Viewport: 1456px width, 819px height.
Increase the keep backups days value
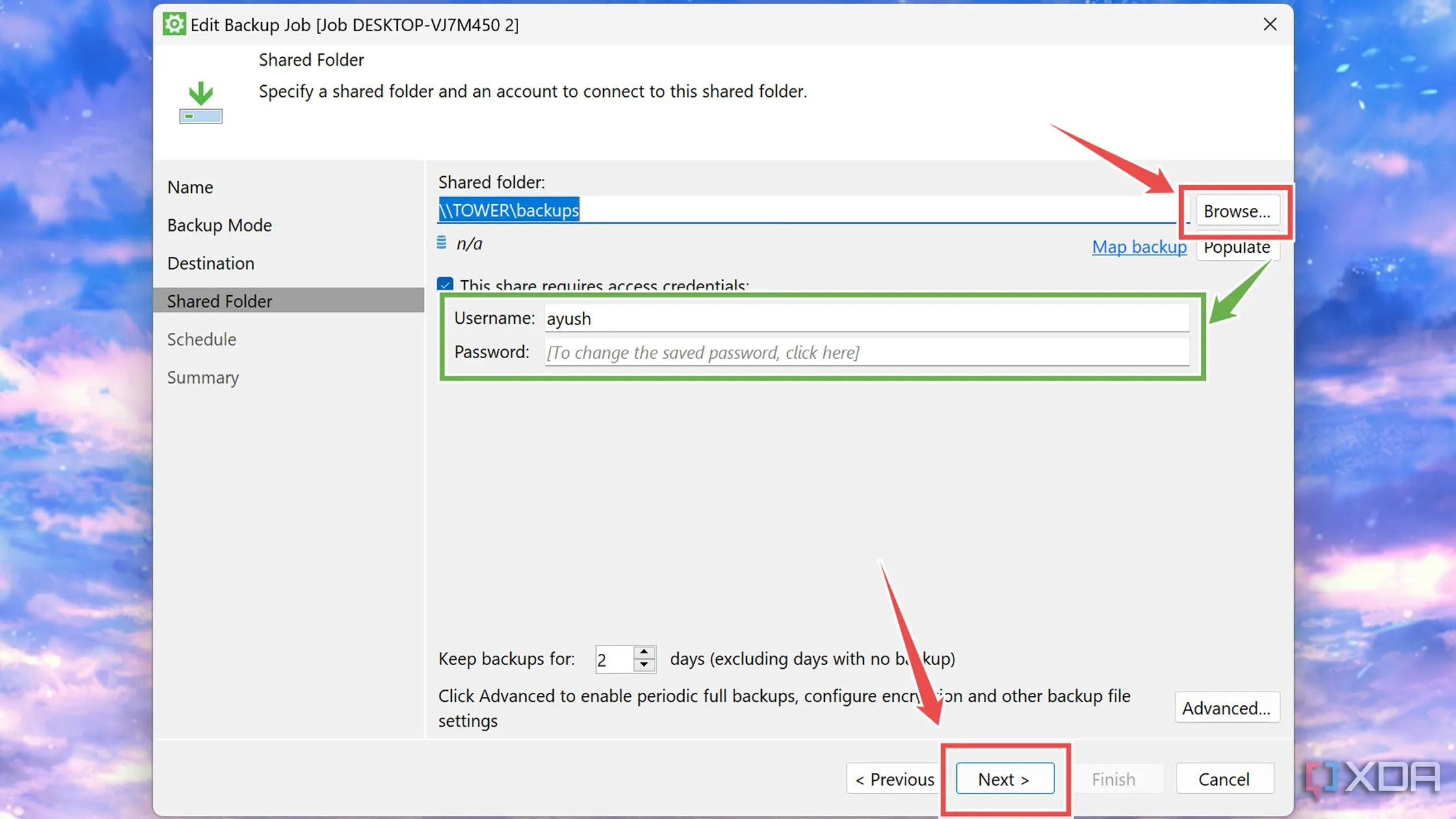point(643,651)
